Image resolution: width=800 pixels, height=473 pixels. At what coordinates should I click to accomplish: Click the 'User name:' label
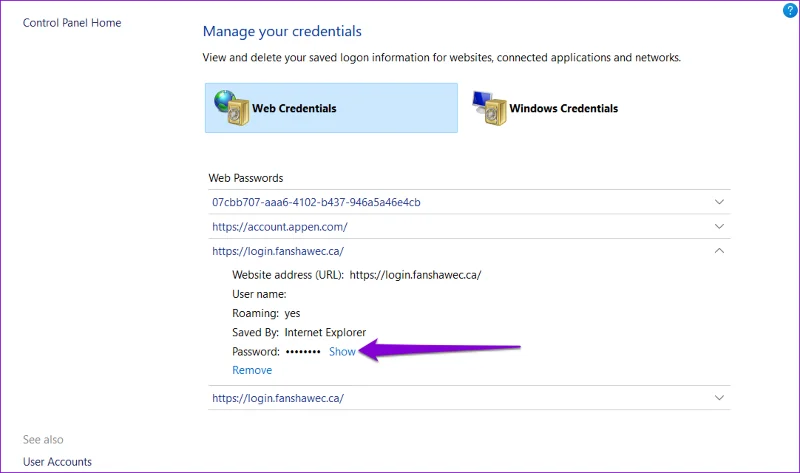259,294
